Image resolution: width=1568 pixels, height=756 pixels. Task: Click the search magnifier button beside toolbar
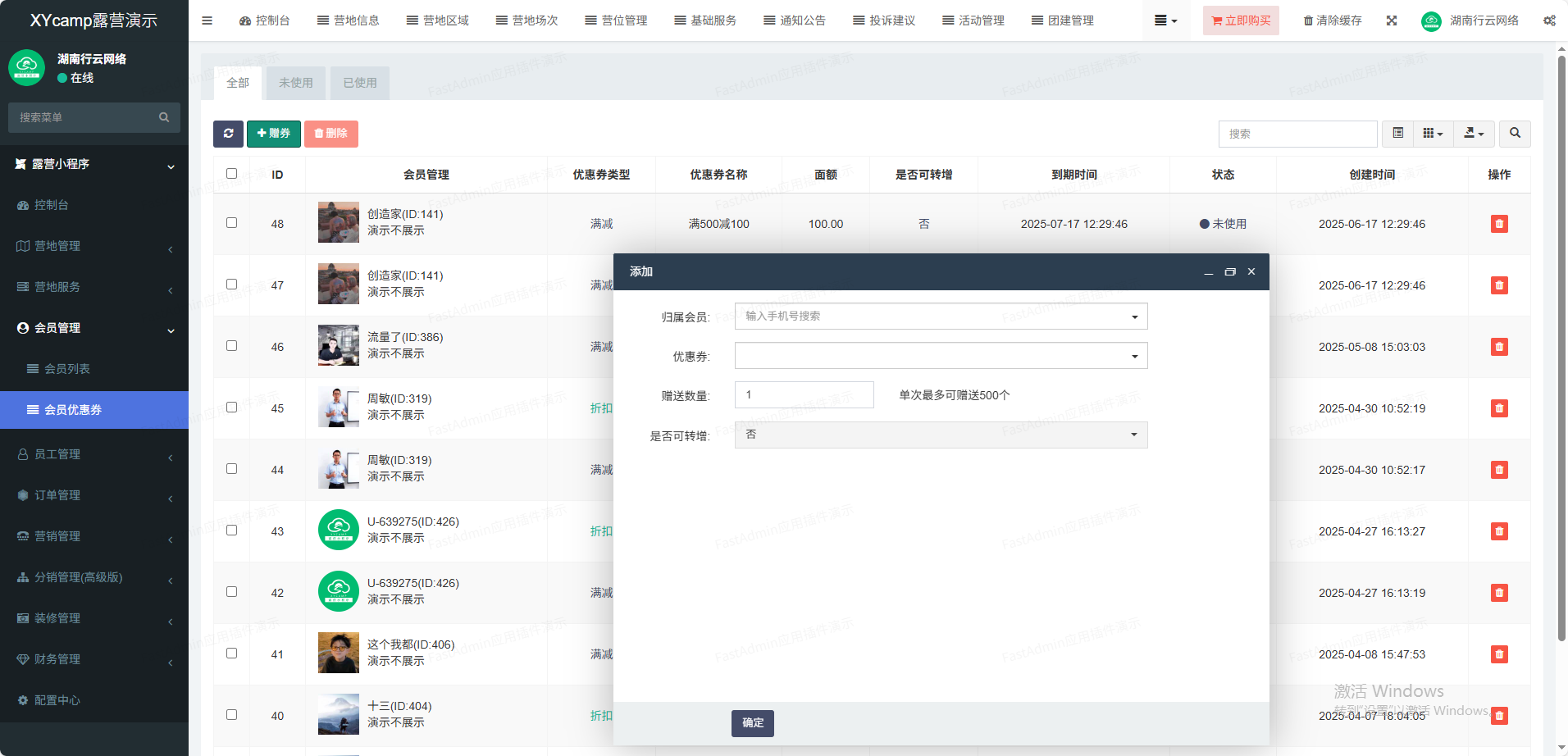tap(1514, 134)
